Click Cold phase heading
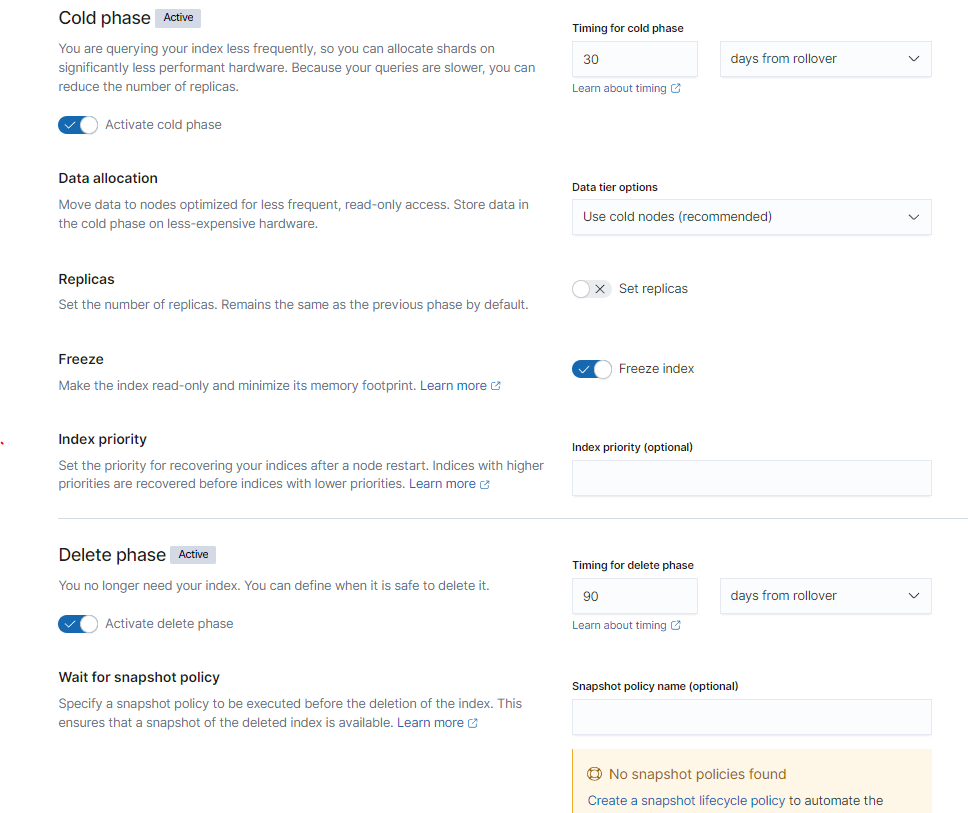This screenshot has width=968, height=813. pyautogui.click(x=104, y=18)
